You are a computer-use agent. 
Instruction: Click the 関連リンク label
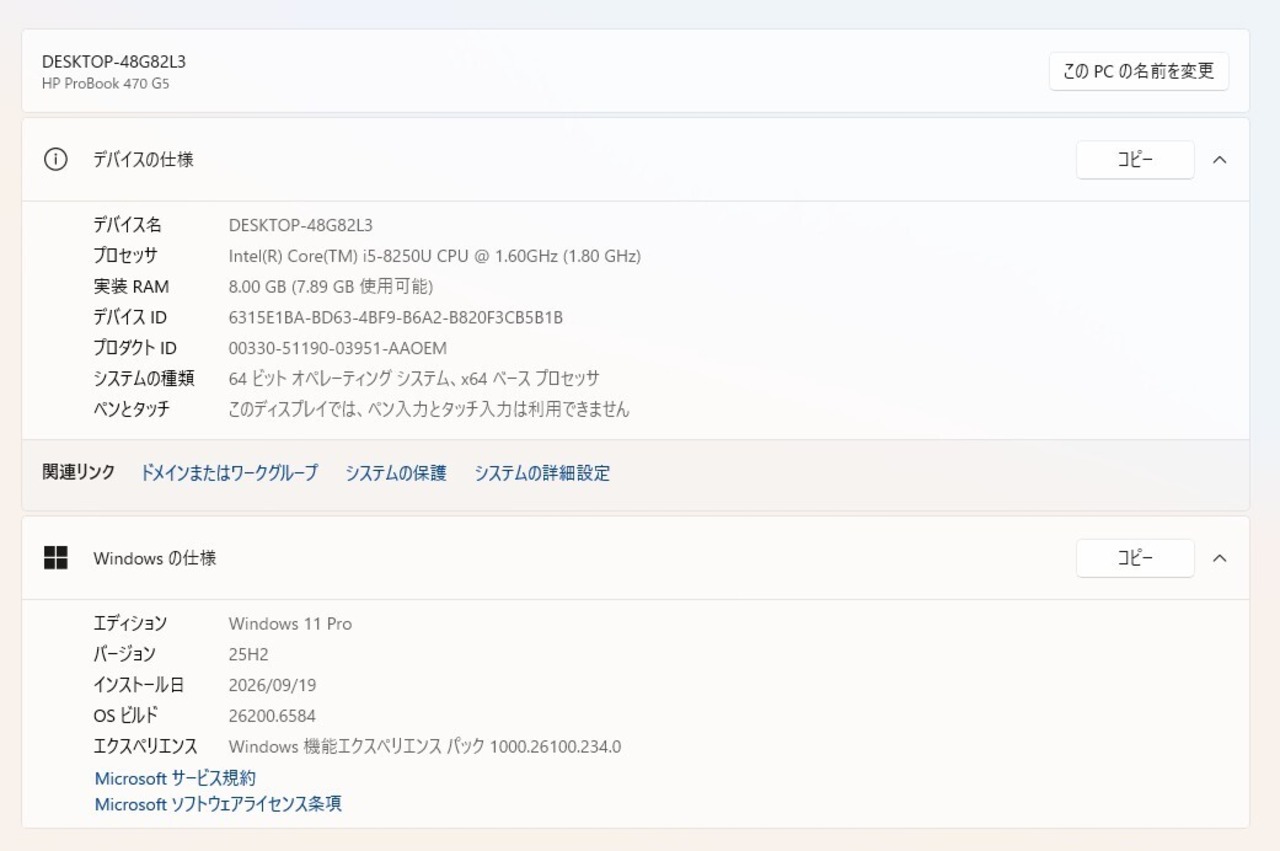tap(79, 472)
